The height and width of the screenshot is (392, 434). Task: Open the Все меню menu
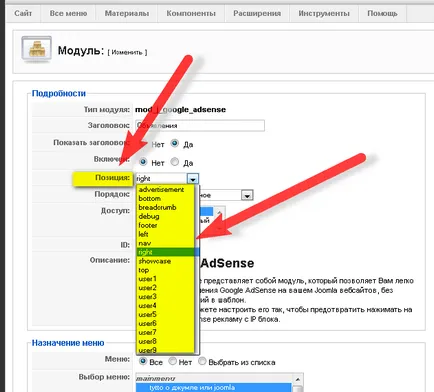point(68,13)
